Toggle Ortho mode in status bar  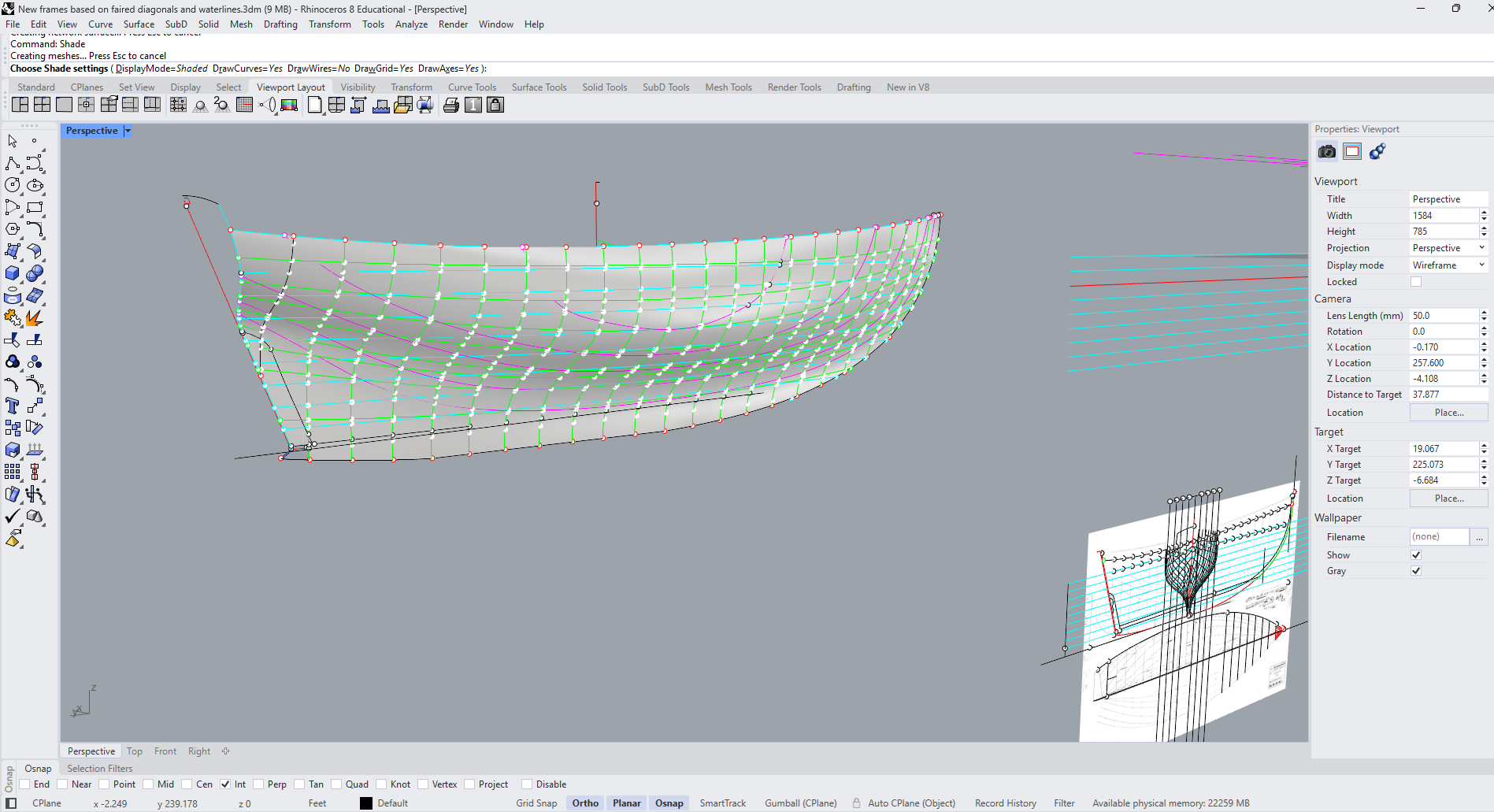coord(585,803)
